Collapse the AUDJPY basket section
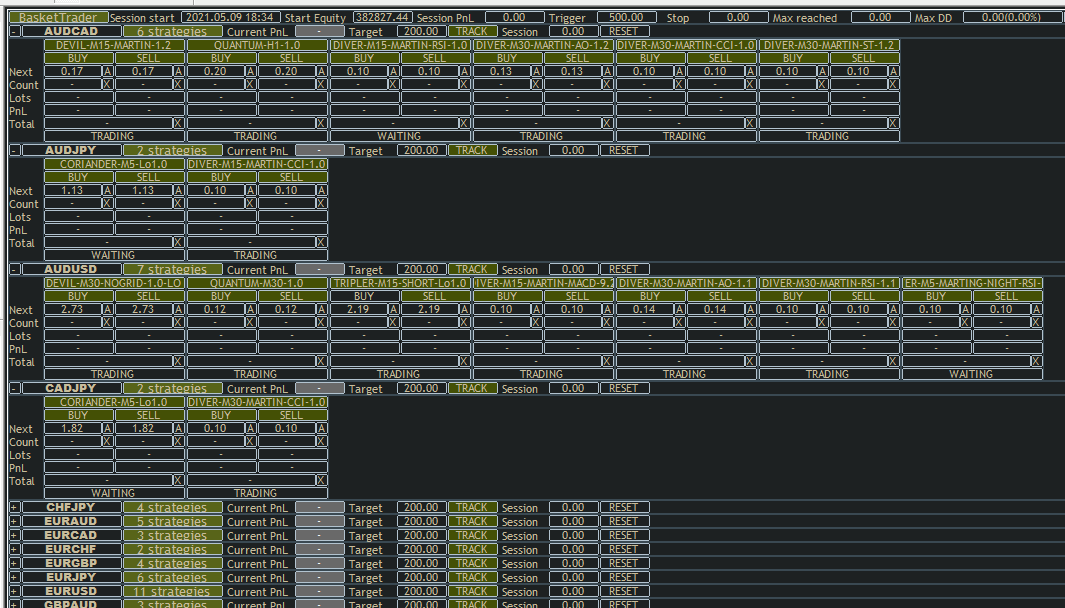 (x=14, y=150)
